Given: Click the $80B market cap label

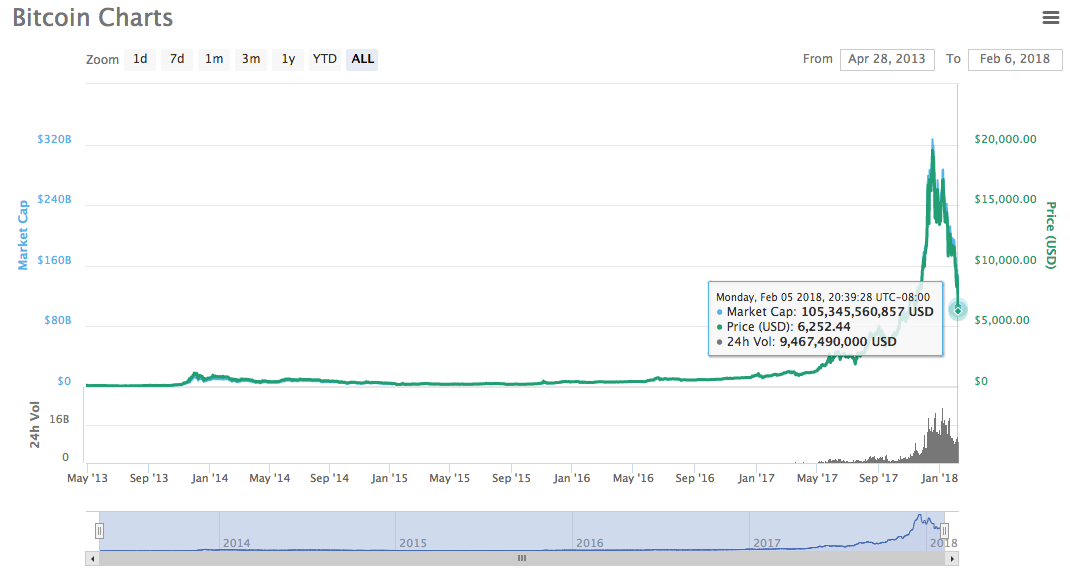Looking at the screenshot, I should (57, 320).
